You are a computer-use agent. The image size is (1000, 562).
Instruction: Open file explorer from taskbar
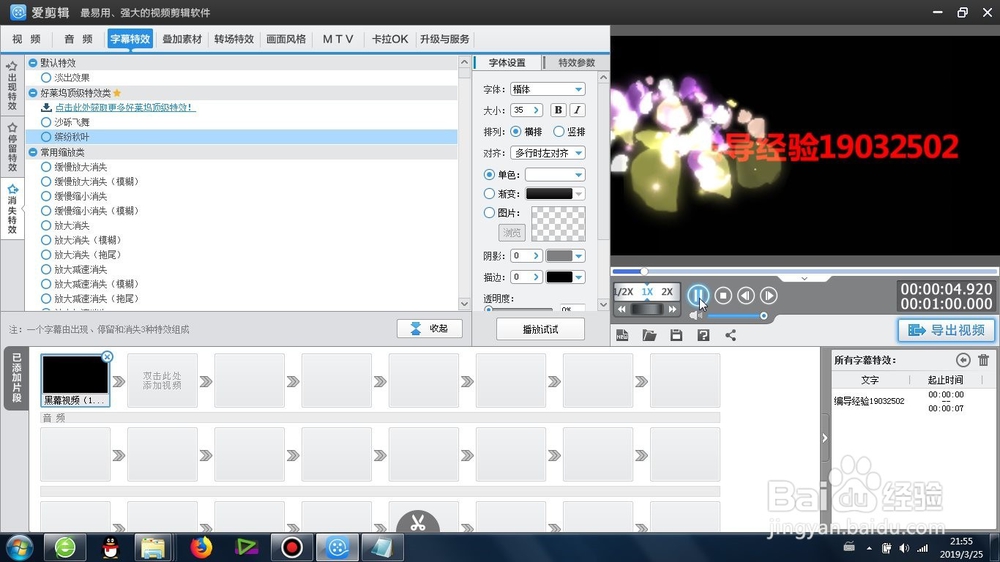pos(153,547)
